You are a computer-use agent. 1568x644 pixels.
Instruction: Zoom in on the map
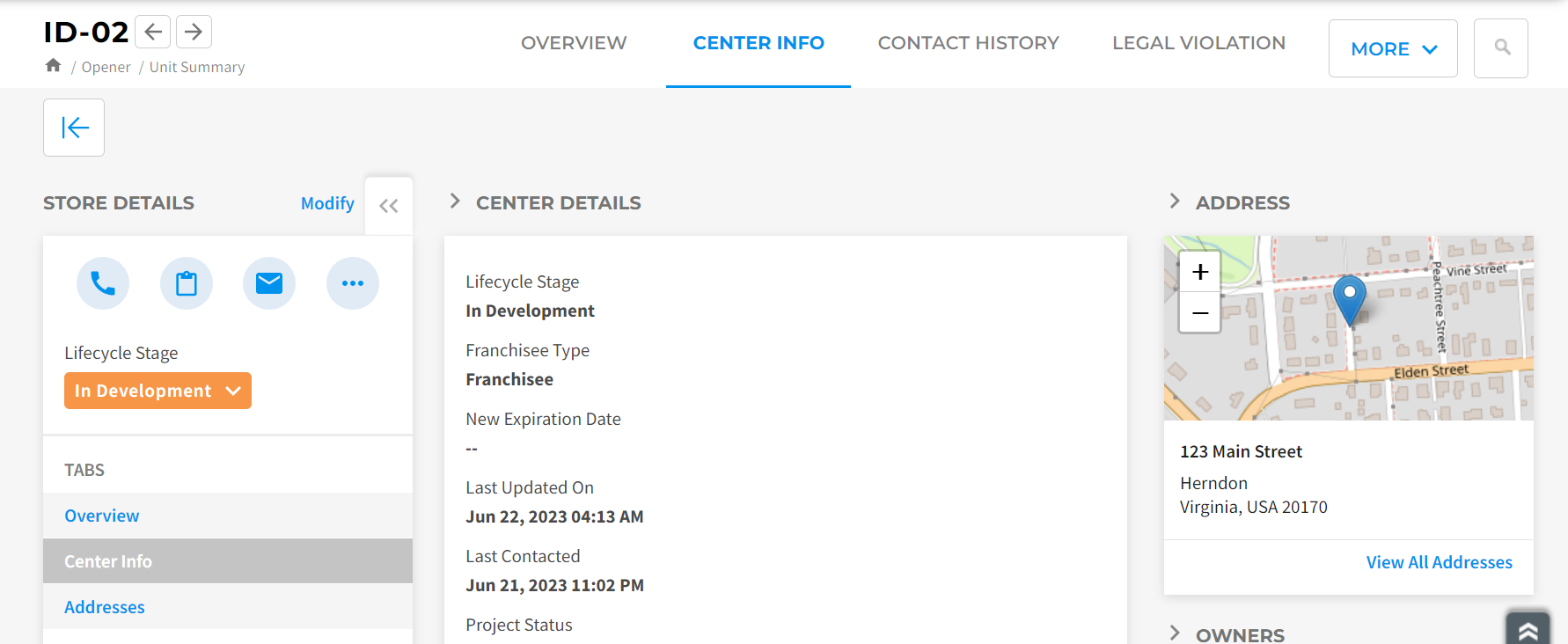(1200, 272)
